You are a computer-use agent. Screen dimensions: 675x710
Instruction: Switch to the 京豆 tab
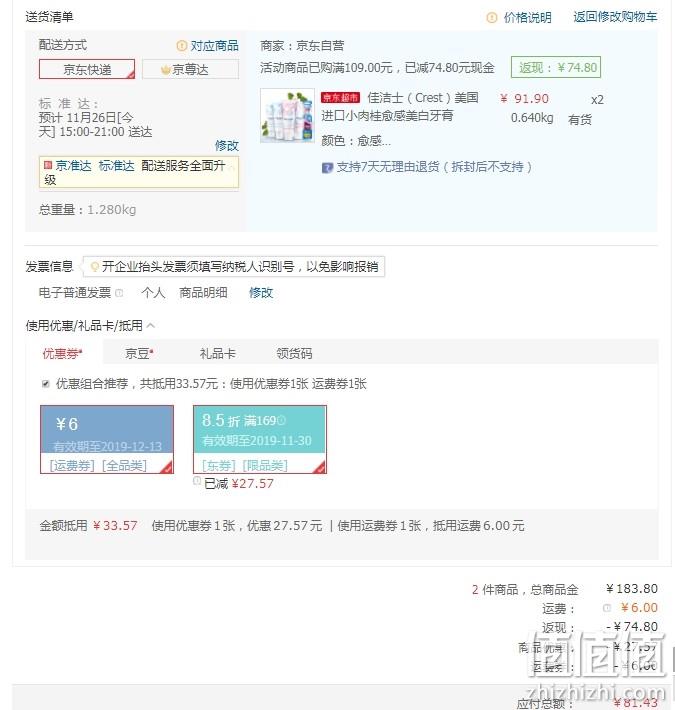tap(139, 353)
